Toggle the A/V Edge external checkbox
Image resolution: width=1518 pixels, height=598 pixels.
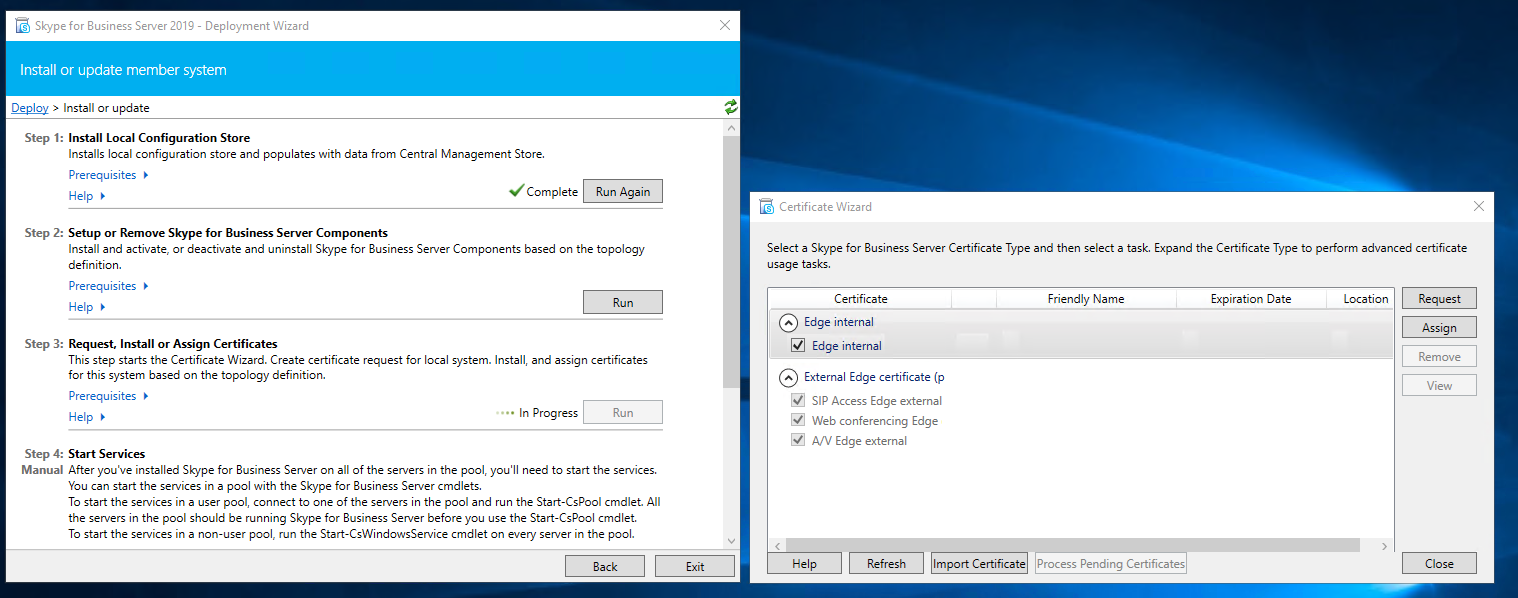tap(798, 441)
